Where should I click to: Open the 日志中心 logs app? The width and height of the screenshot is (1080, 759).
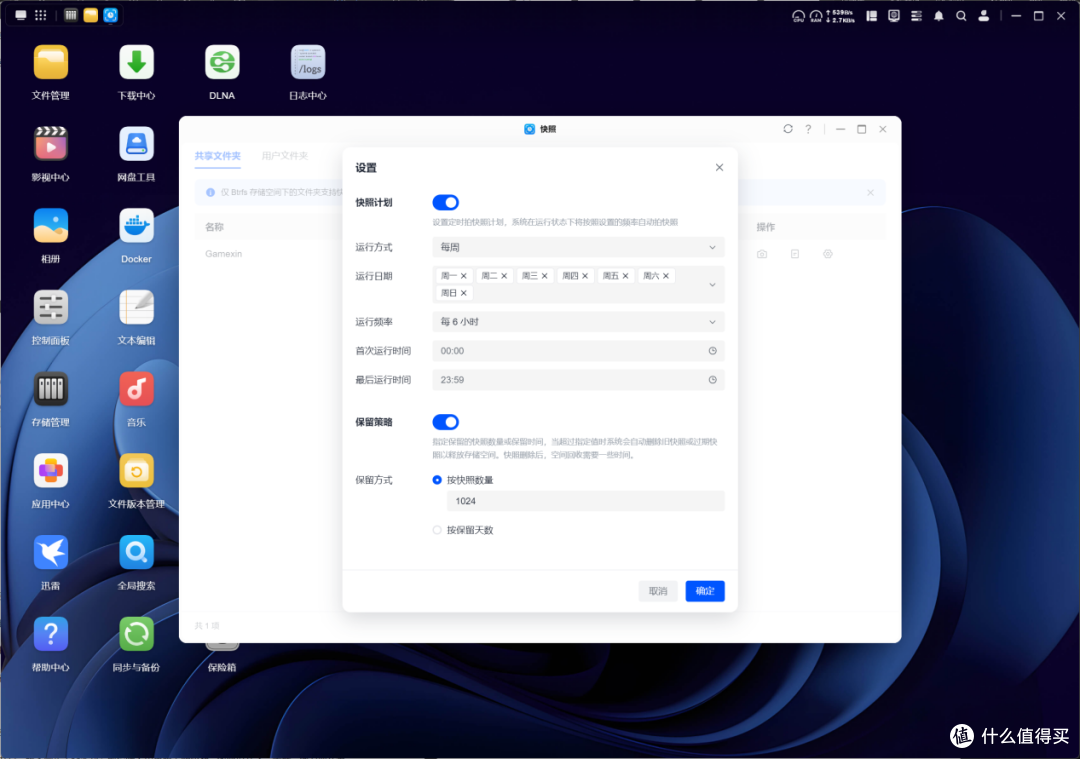[x=308, y=63]
